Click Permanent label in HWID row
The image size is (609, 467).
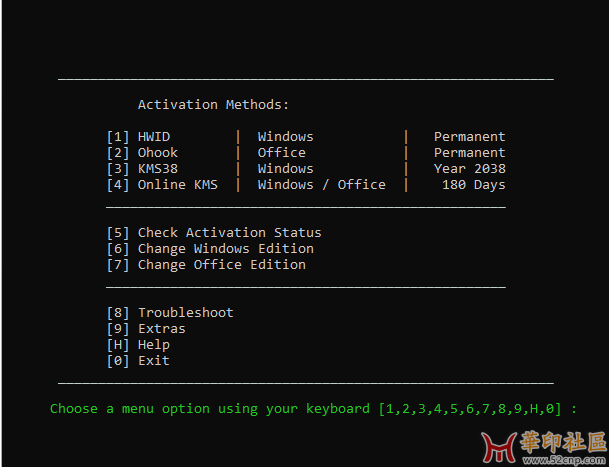(x=470, y=137)
